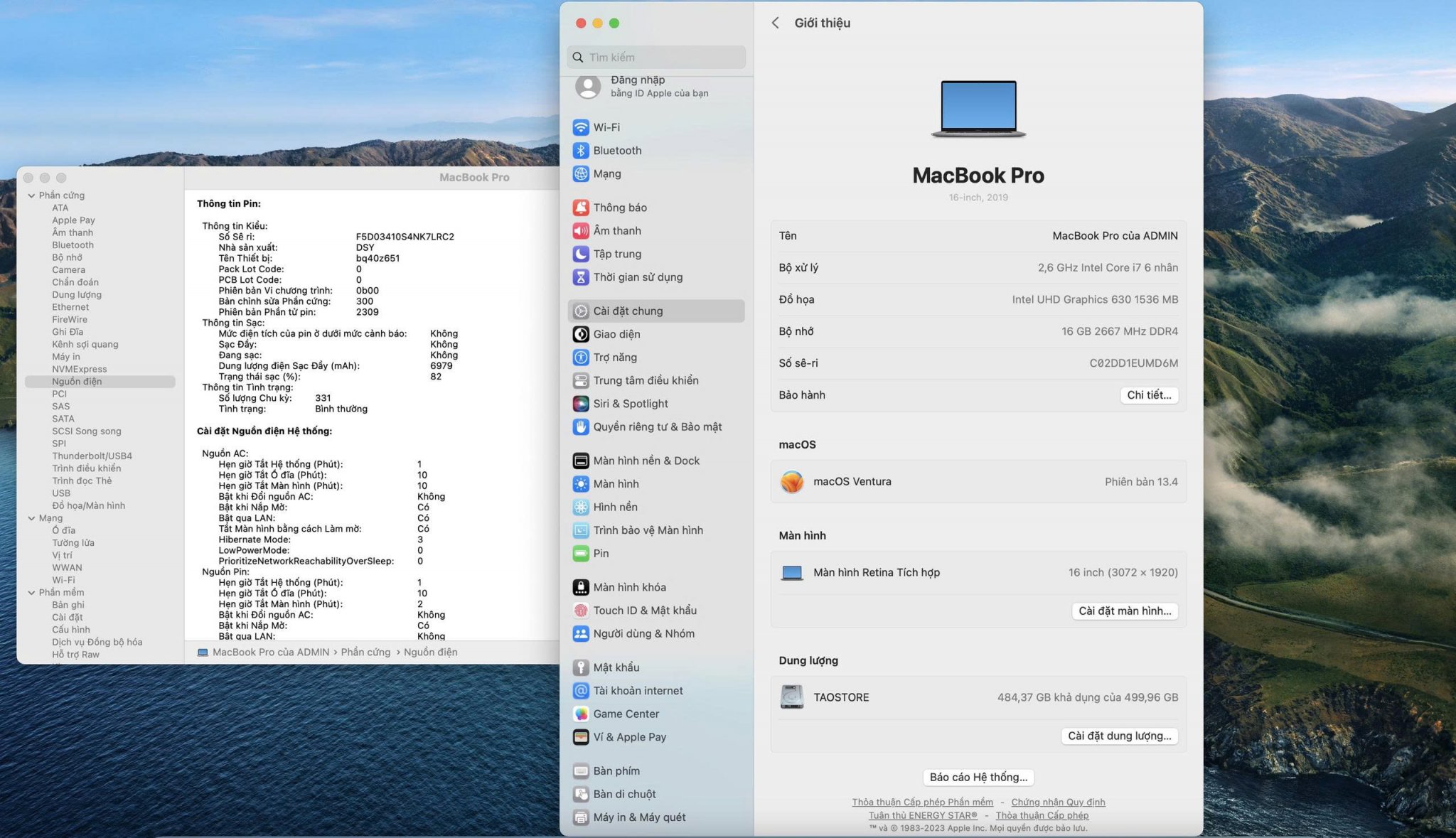
Task: Open Cài đặt màn hình... button
Action: tap(1125, 611)
